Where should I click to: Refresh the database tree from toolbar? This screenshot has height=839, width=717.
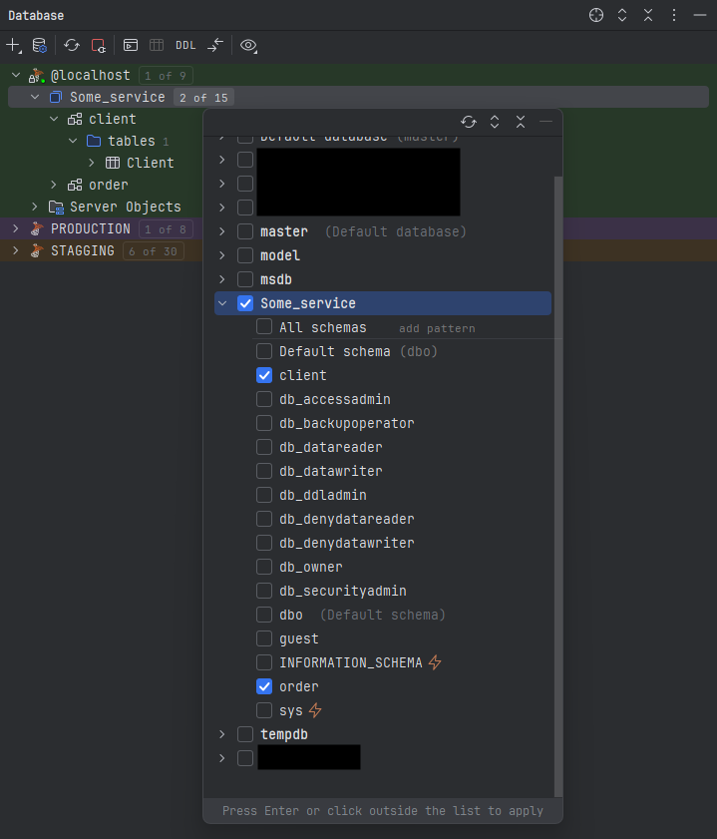click(72, 45)
